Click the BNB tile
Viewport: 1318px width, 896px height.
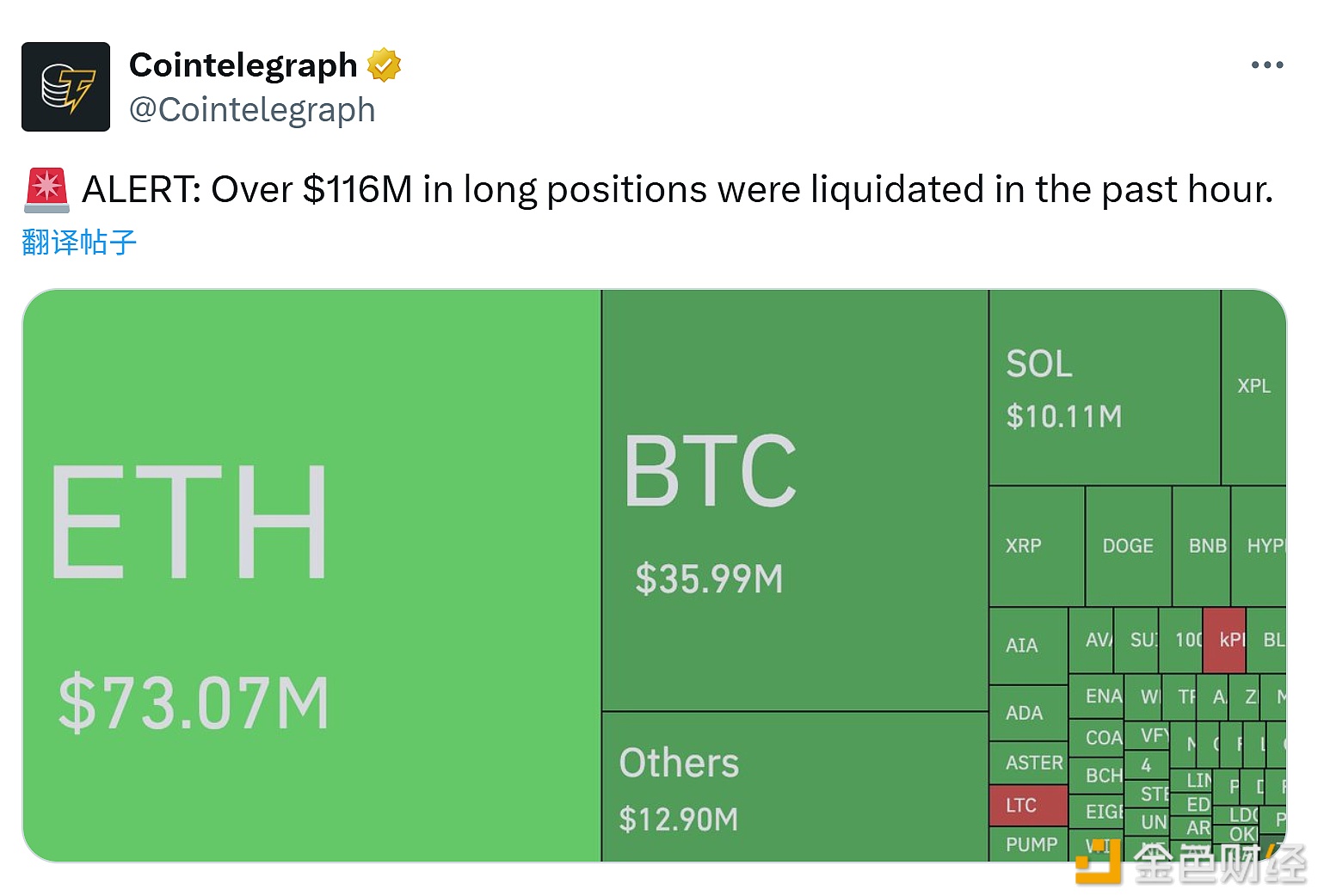(x=1202, y=546)
